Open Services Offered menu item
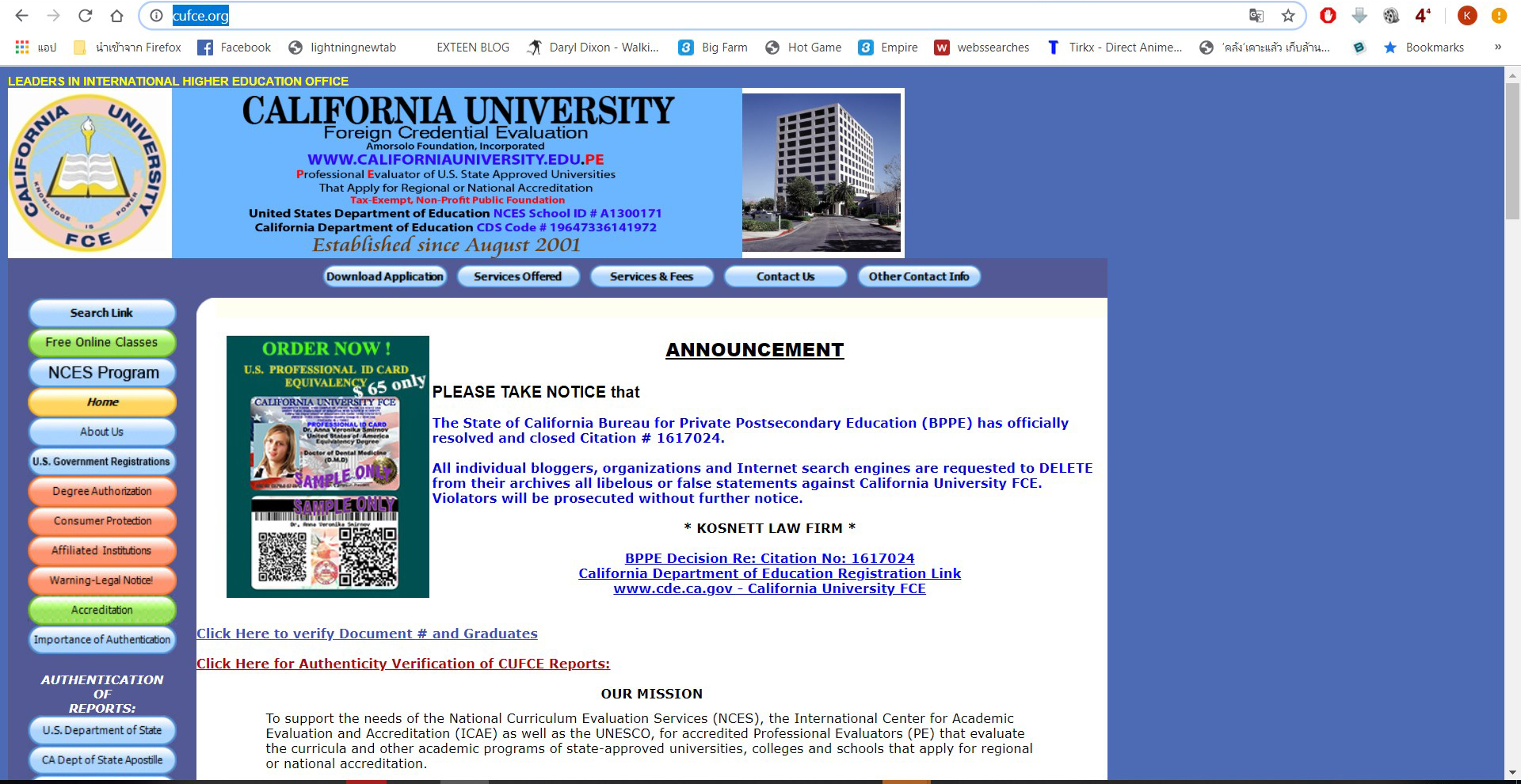This screenshot has width=1521, height=784. 517,276
